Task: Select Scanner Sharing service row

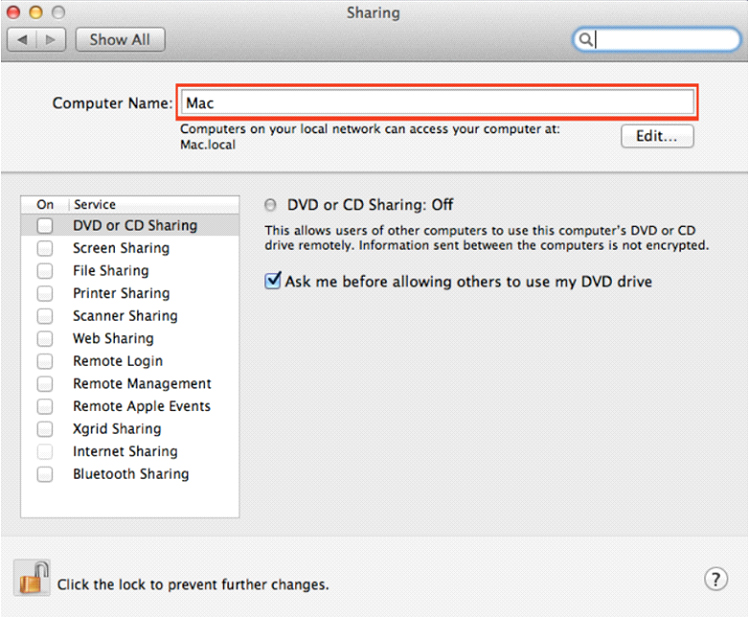Action: tap(130, 316)
